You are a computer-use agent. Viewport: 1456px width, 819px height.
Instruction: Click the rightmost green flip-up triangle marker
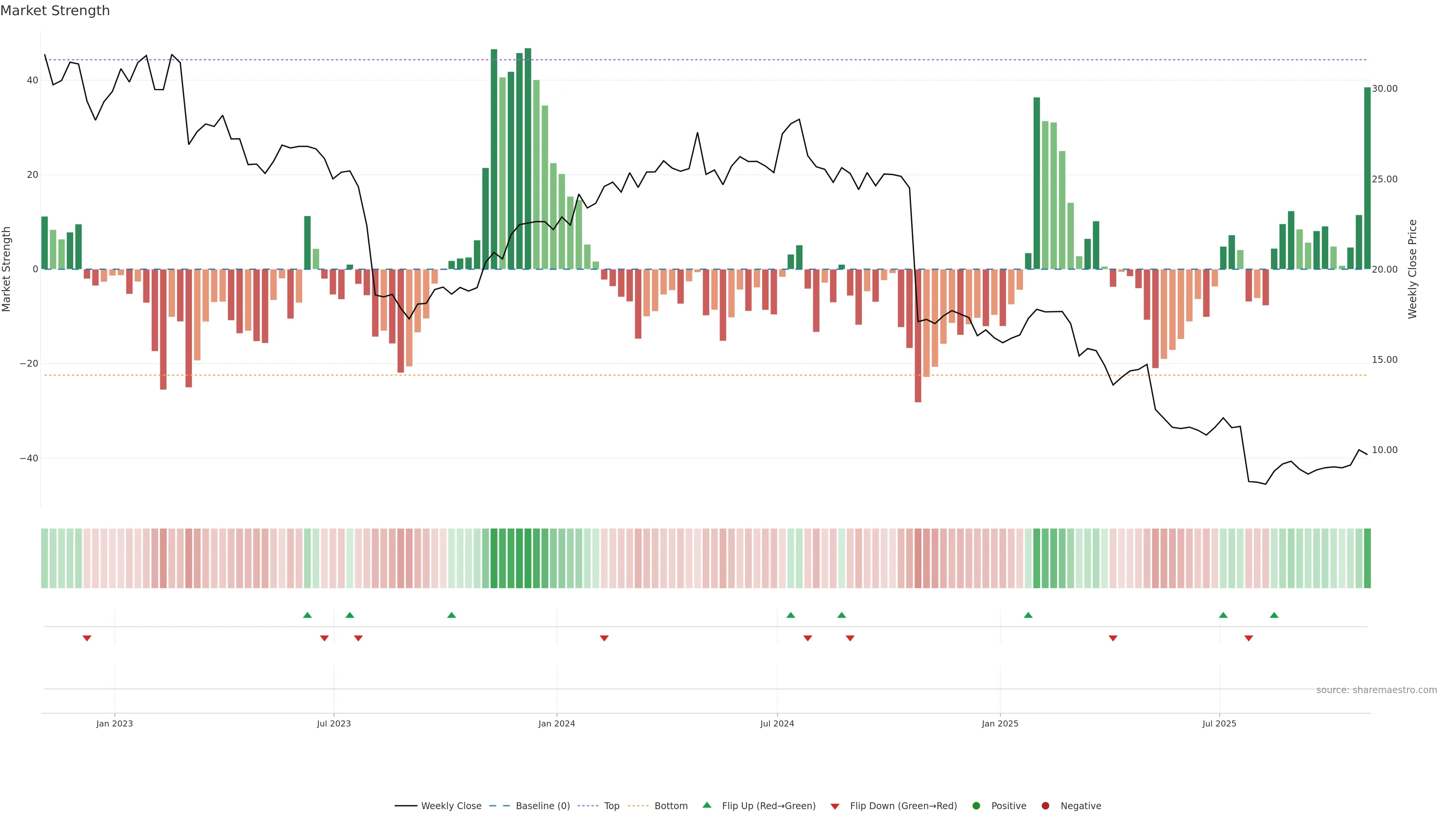(1274, 615)
